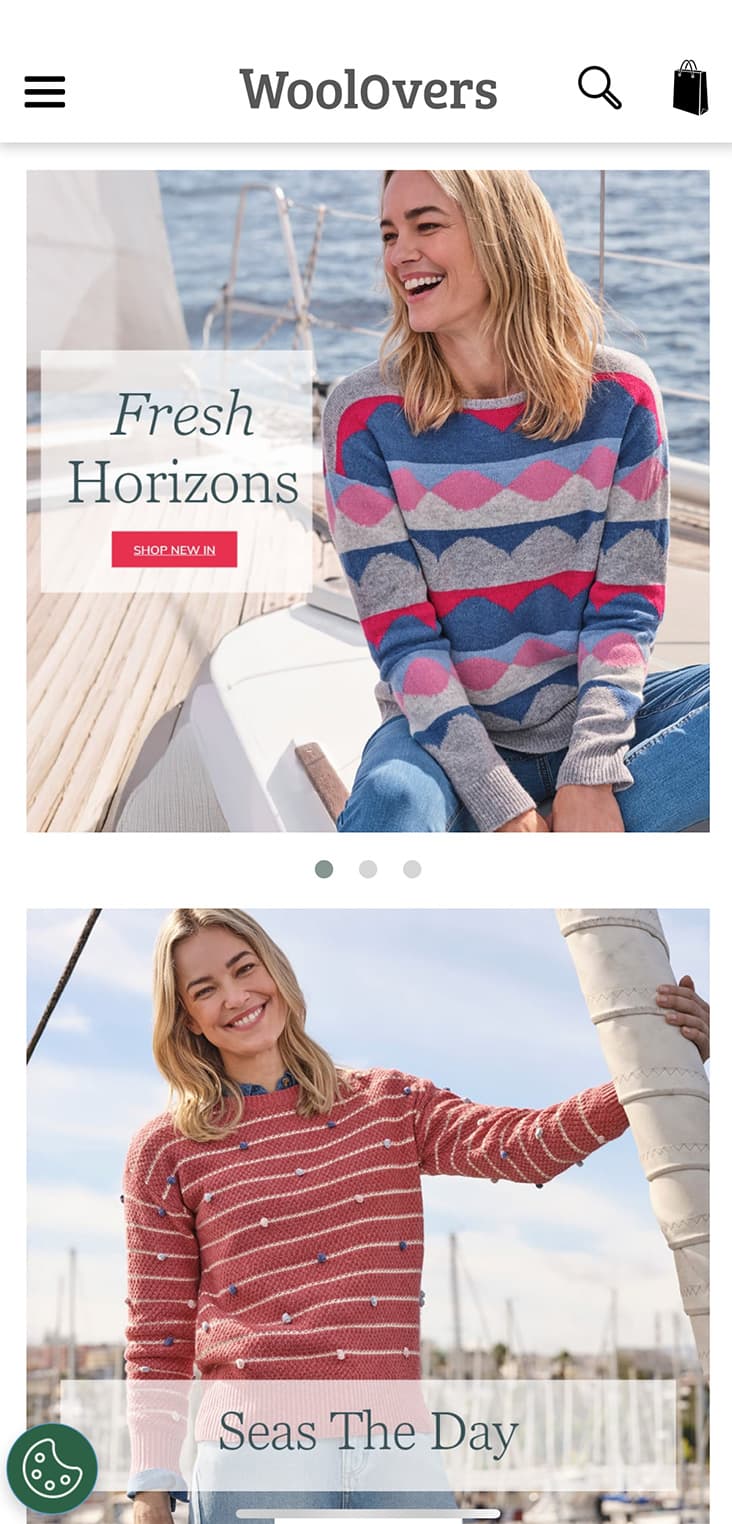This screenshot has width=732, height=1524.
Task: Open the shopping bag
Action: click(690, 88)
